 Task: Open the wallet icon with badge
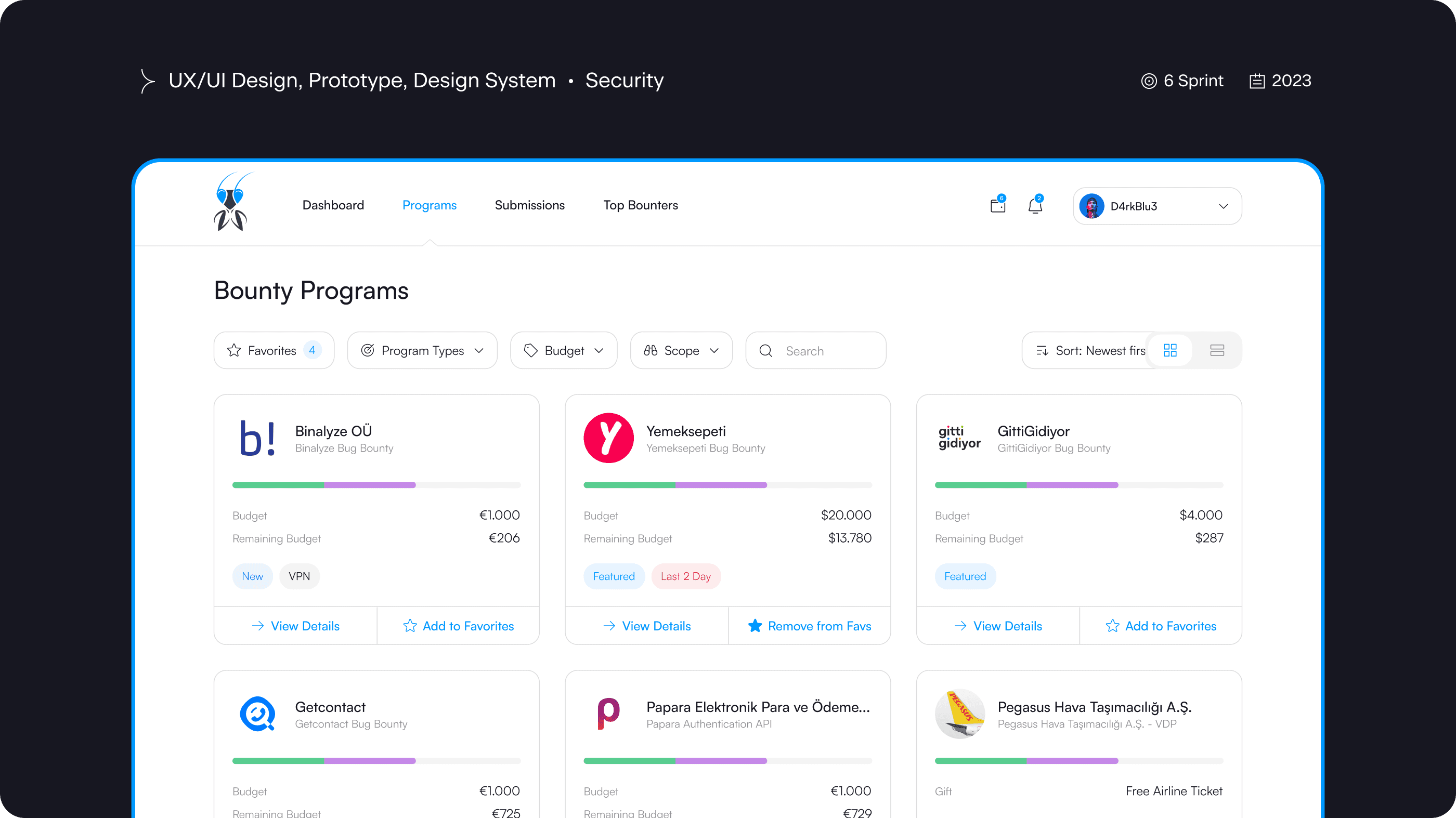997,206
